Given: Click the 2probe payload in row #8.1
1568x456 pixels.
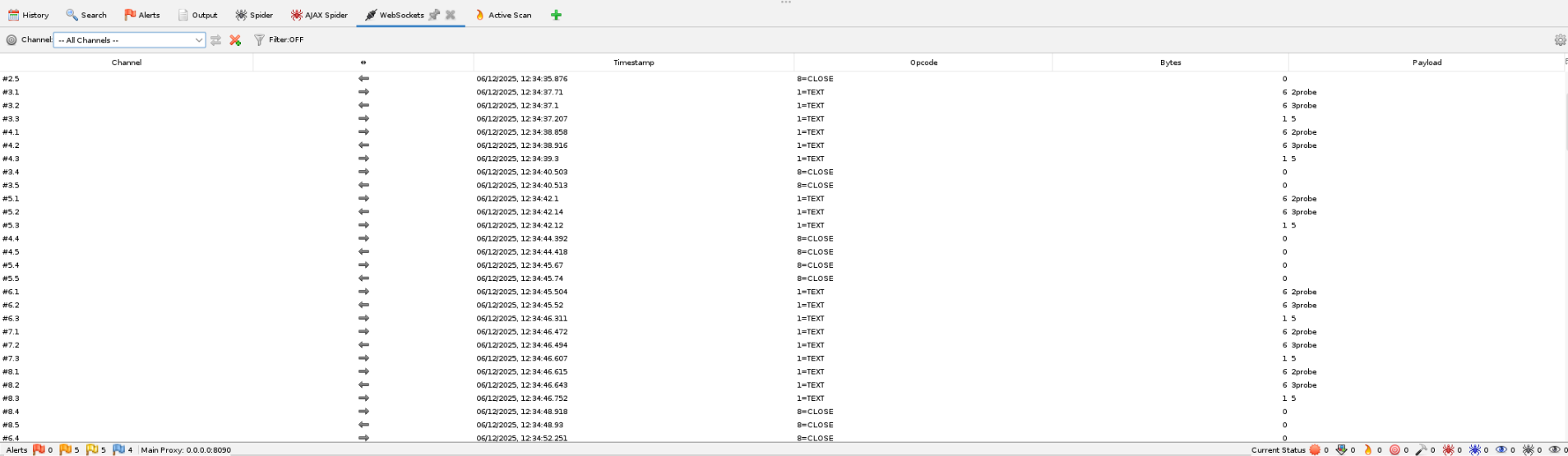Looking at the screenshot, I should tap(1304, 371).
